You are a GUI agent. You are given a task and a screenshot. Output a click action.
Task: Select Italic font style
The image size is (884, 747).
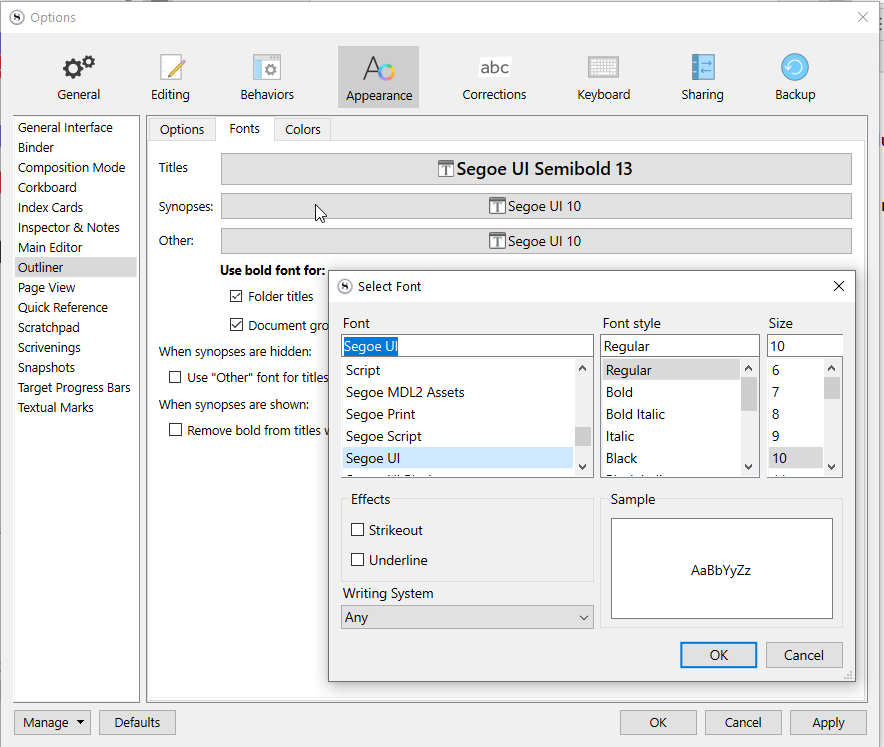point(671,436)
